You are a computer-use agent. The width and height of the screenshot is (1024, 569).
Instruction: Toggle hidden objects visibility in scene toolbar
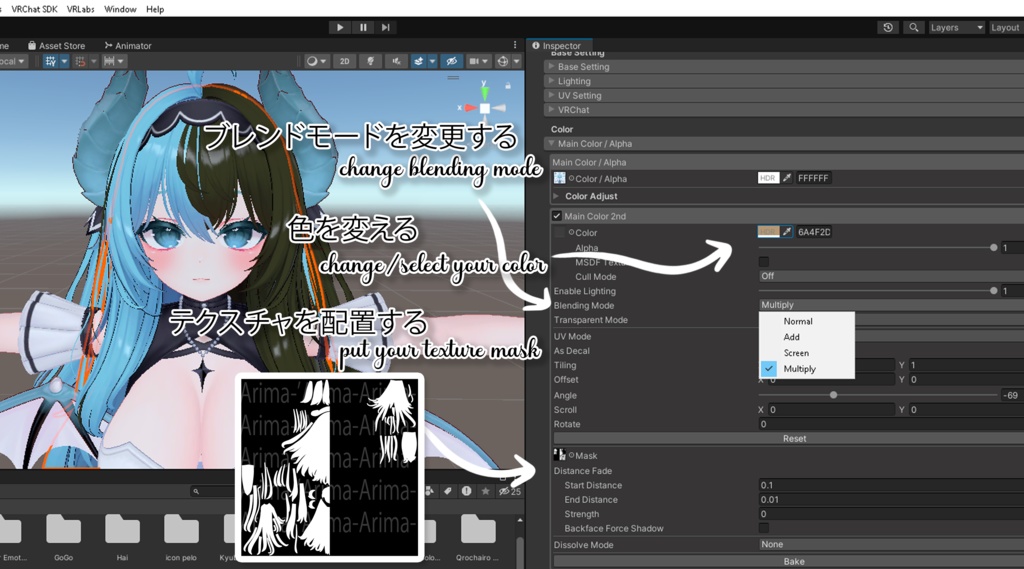coord(451,61)
